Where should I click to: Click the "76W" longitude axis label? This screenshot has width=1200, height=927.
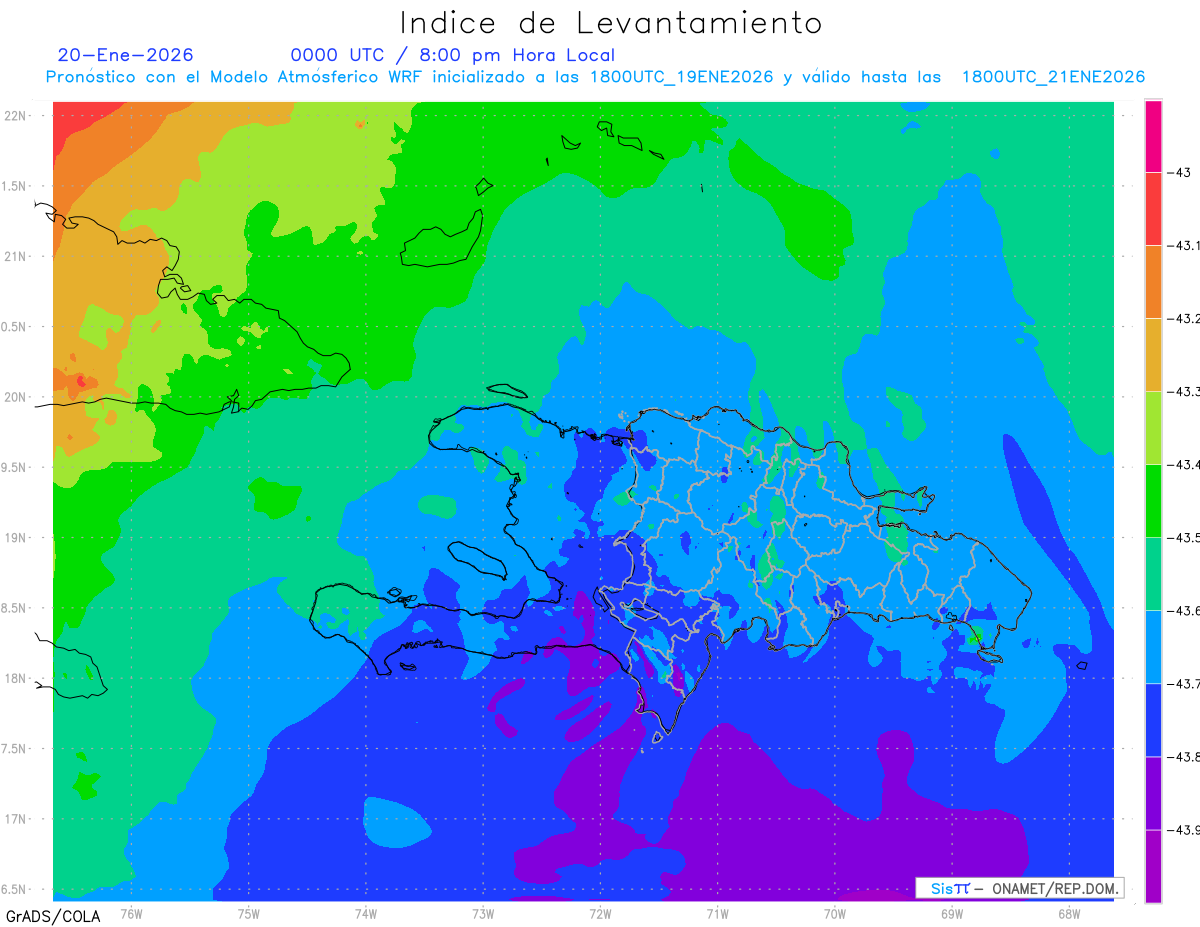(131, 913)
